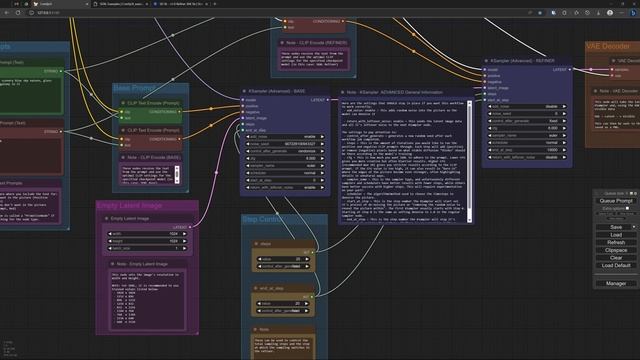
Task: Click scrollbar in KSampler ADVANCED General Information note
Action: coord(469,162)
